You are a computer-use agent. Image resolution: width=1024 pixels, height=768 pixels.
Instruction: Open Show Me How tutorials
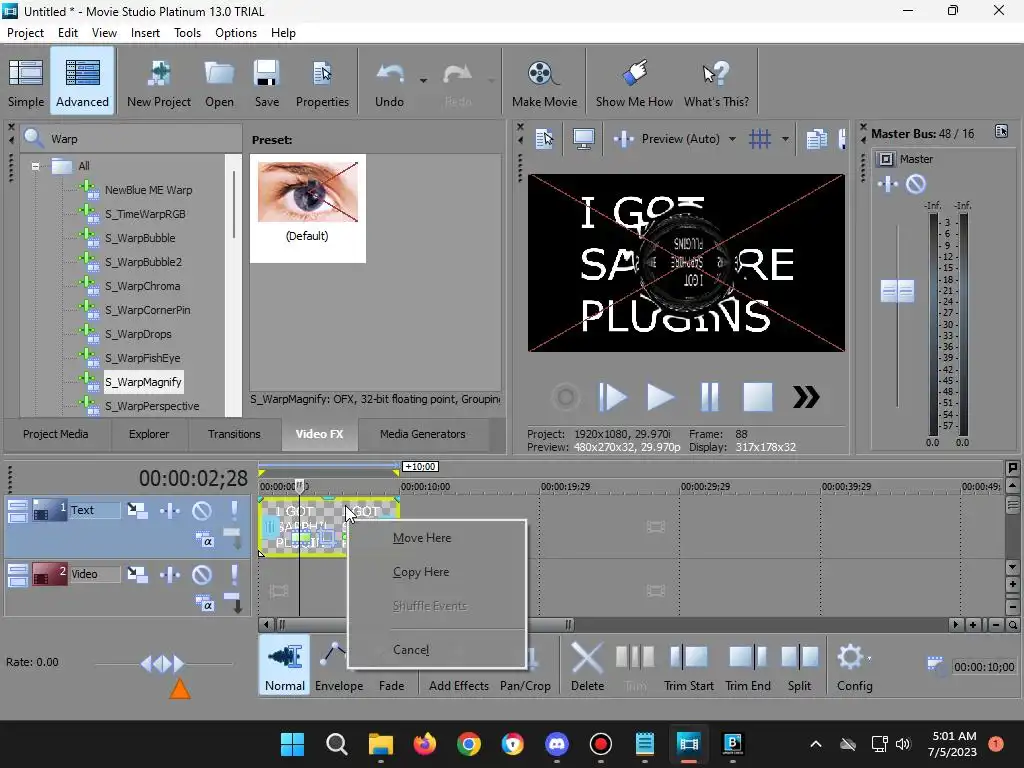[633, 83]
